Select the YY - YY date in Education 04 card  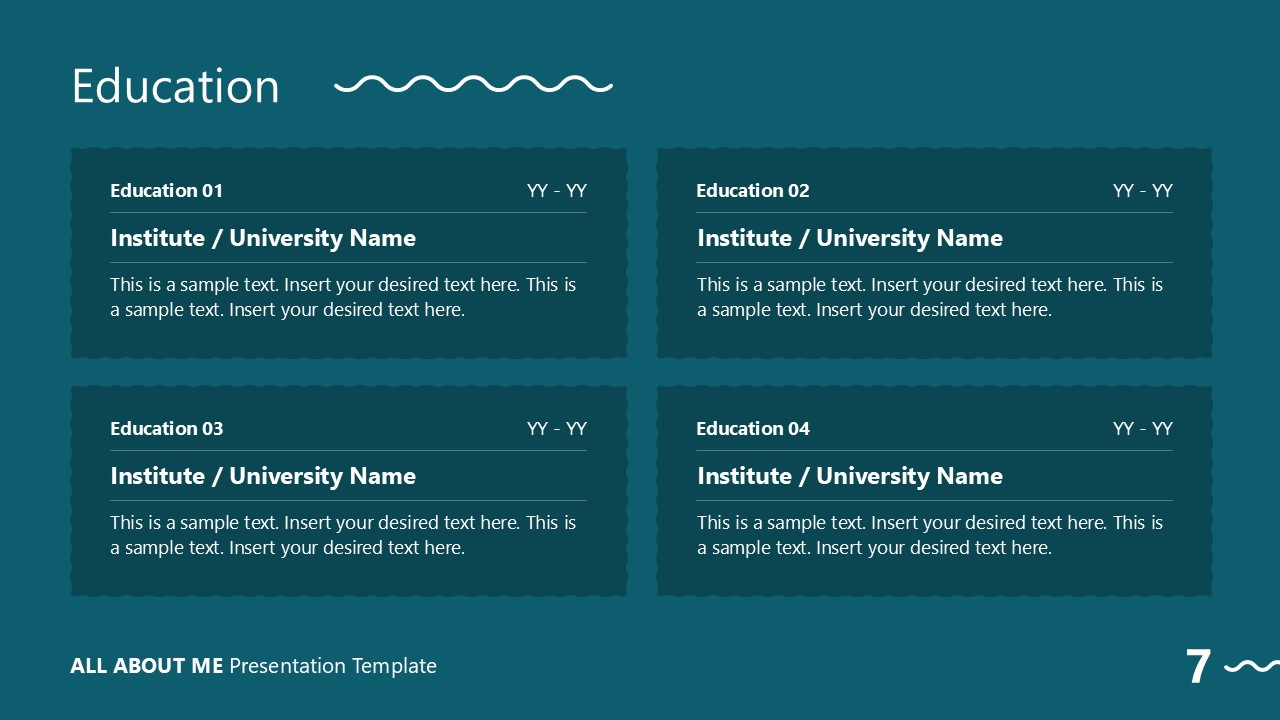point(1142,428)
